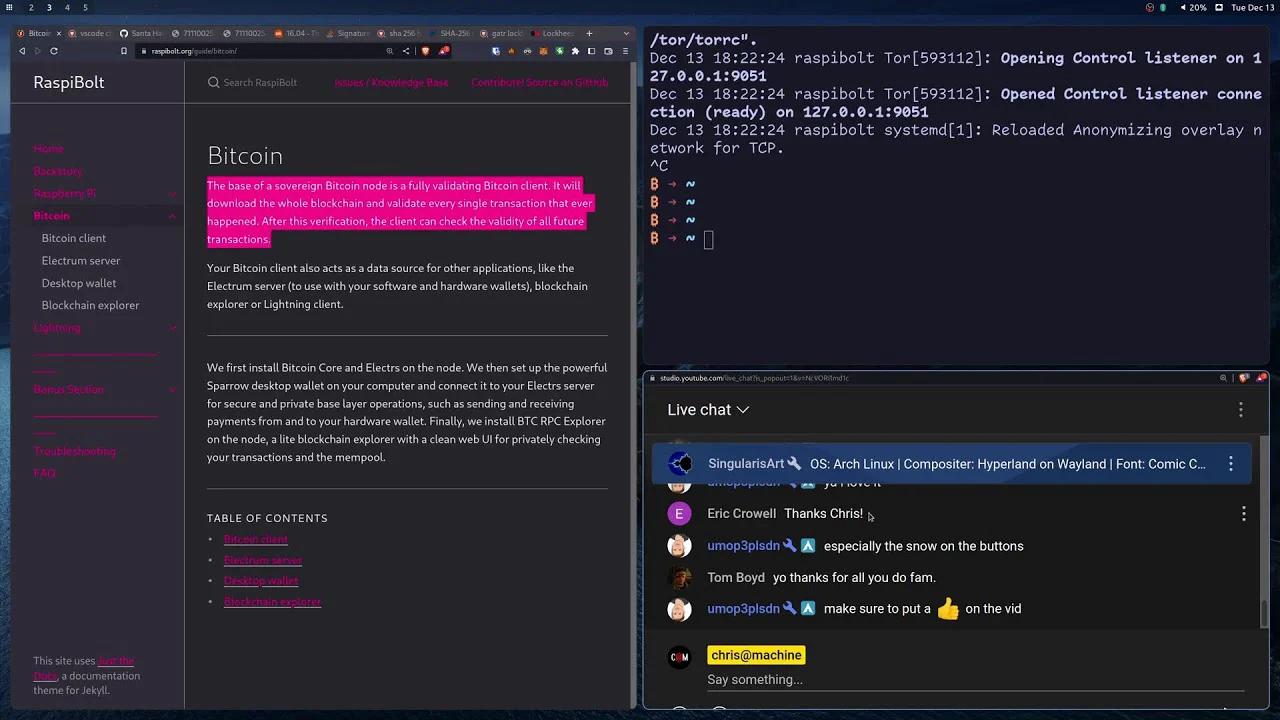Screen dimensions: 1280x720
Task: Click the Electrum server table of contents link
Action: pyautogui.click(x=262, y=560)
